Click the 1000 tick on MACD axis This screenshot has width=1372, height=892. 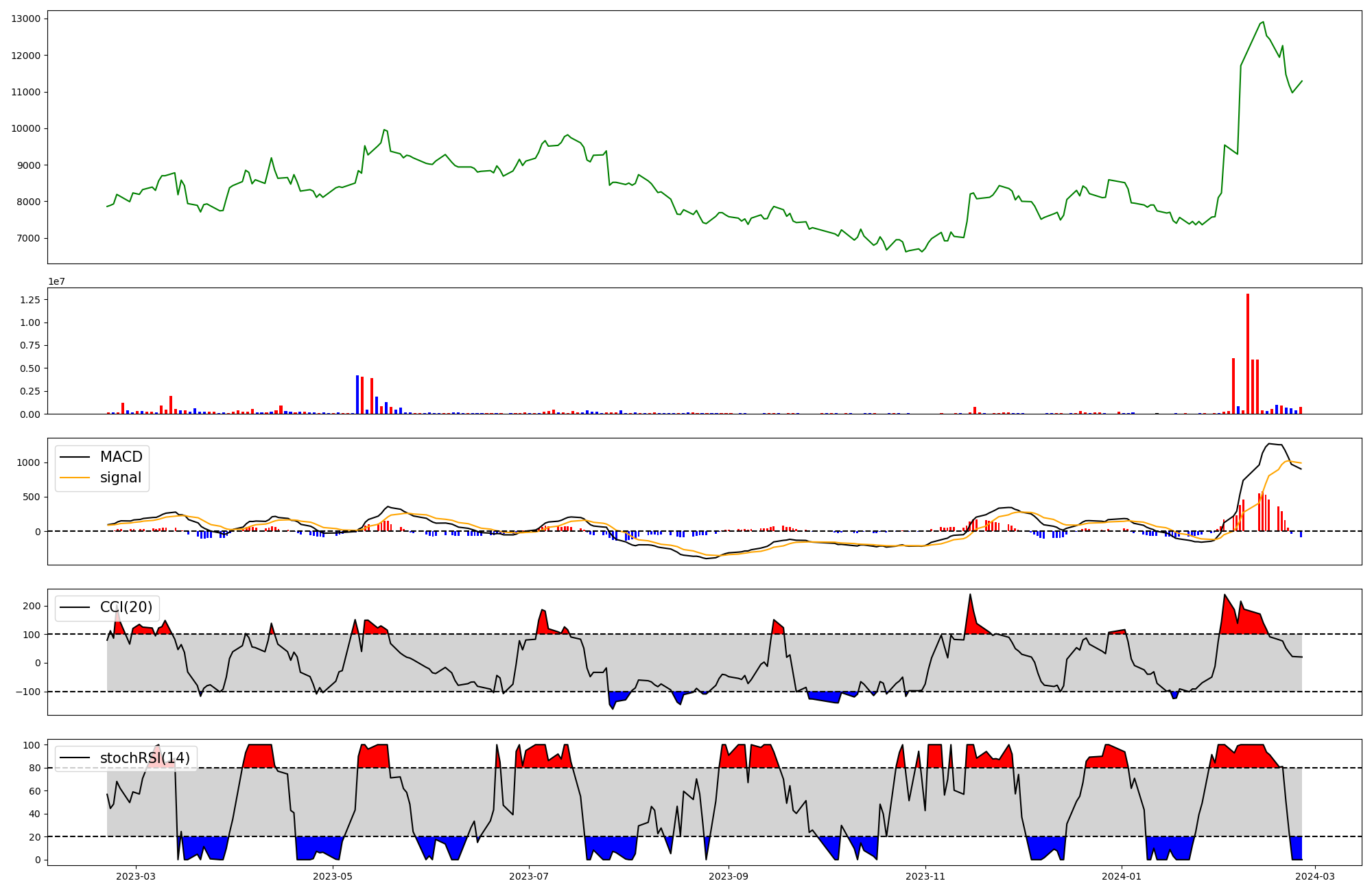29,462
